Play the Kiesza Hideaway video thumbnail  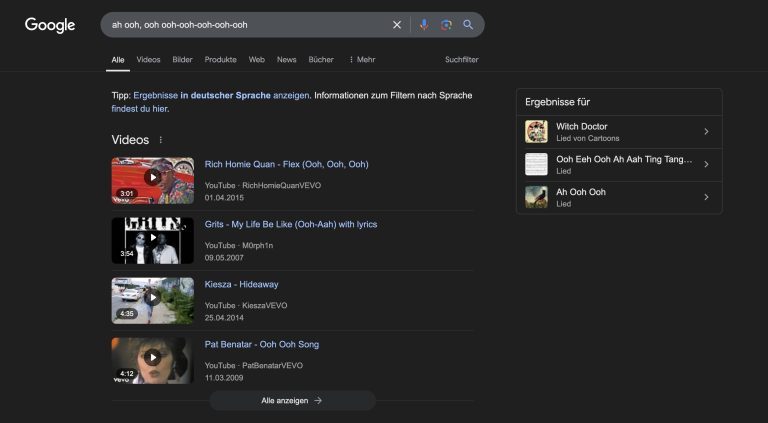[153, 301]
